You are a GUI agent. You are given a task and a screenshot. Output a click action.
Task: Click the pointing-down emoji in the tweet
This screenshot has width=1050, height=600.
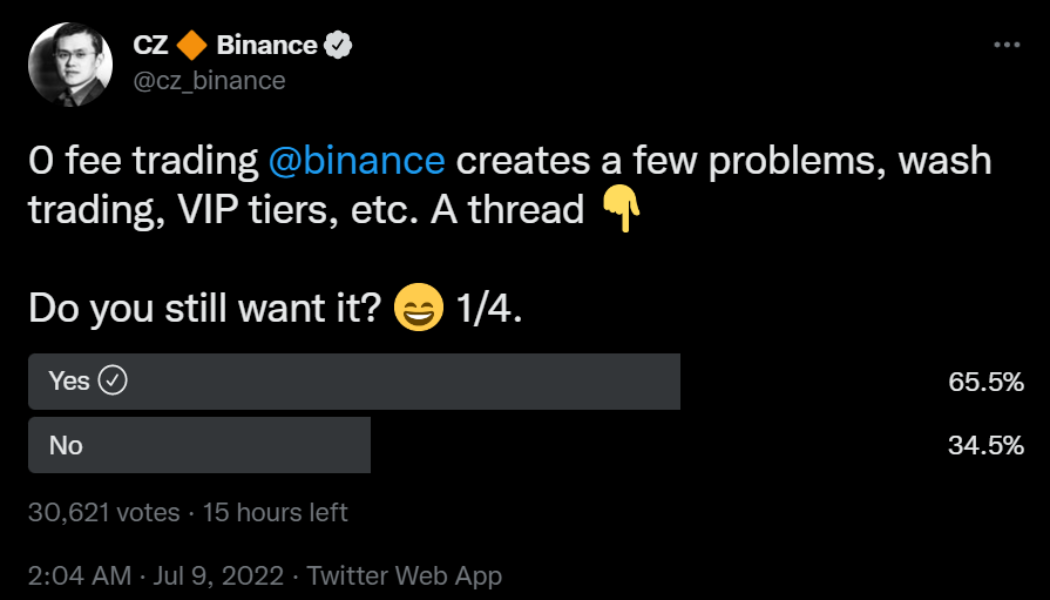coord(623,210)
